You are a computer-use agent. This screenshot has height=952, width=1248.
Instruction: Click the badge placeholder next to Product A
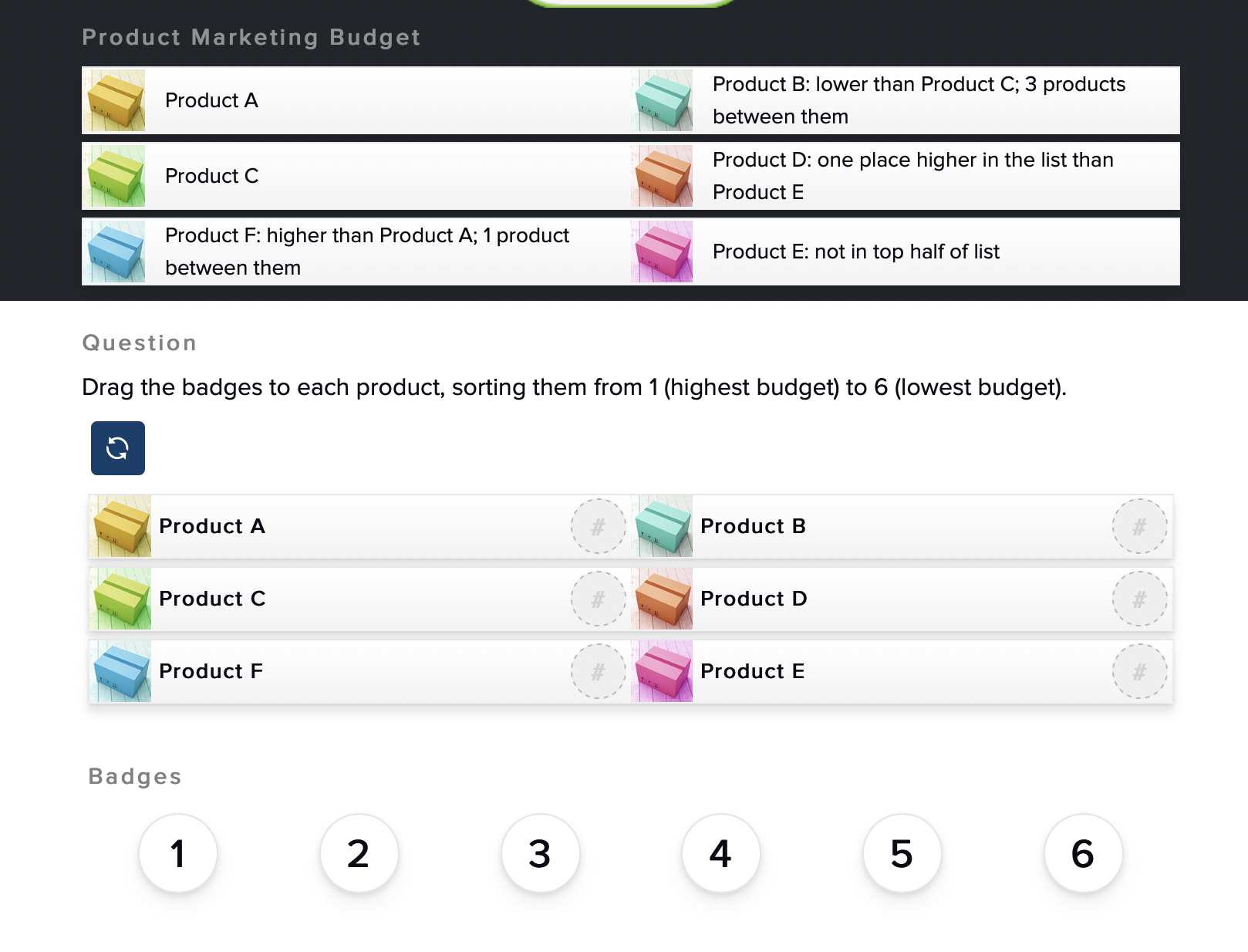597,526
